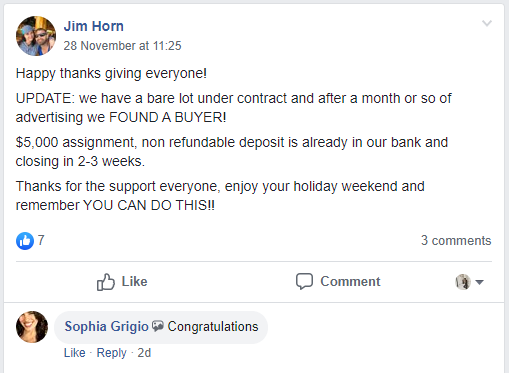This screenshot has height=373, width=509.
Task: Open Jim Horn's profile picture
Action: tap(36, 36)
